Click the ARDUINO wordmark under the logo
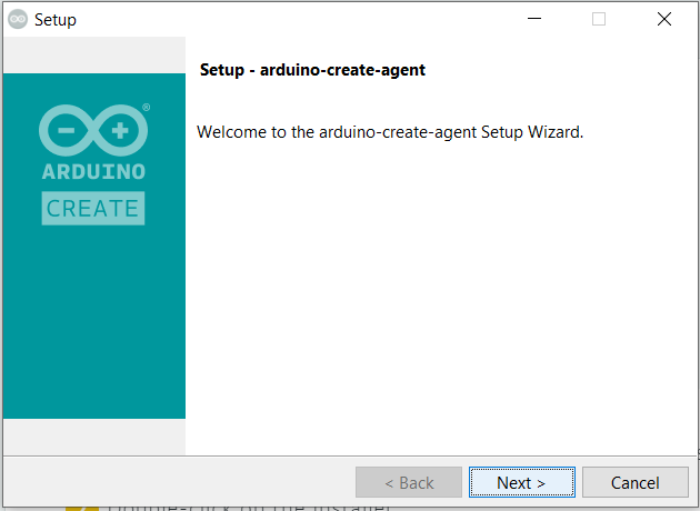Screen dimensions: 700x511 [x=93, y=172]
